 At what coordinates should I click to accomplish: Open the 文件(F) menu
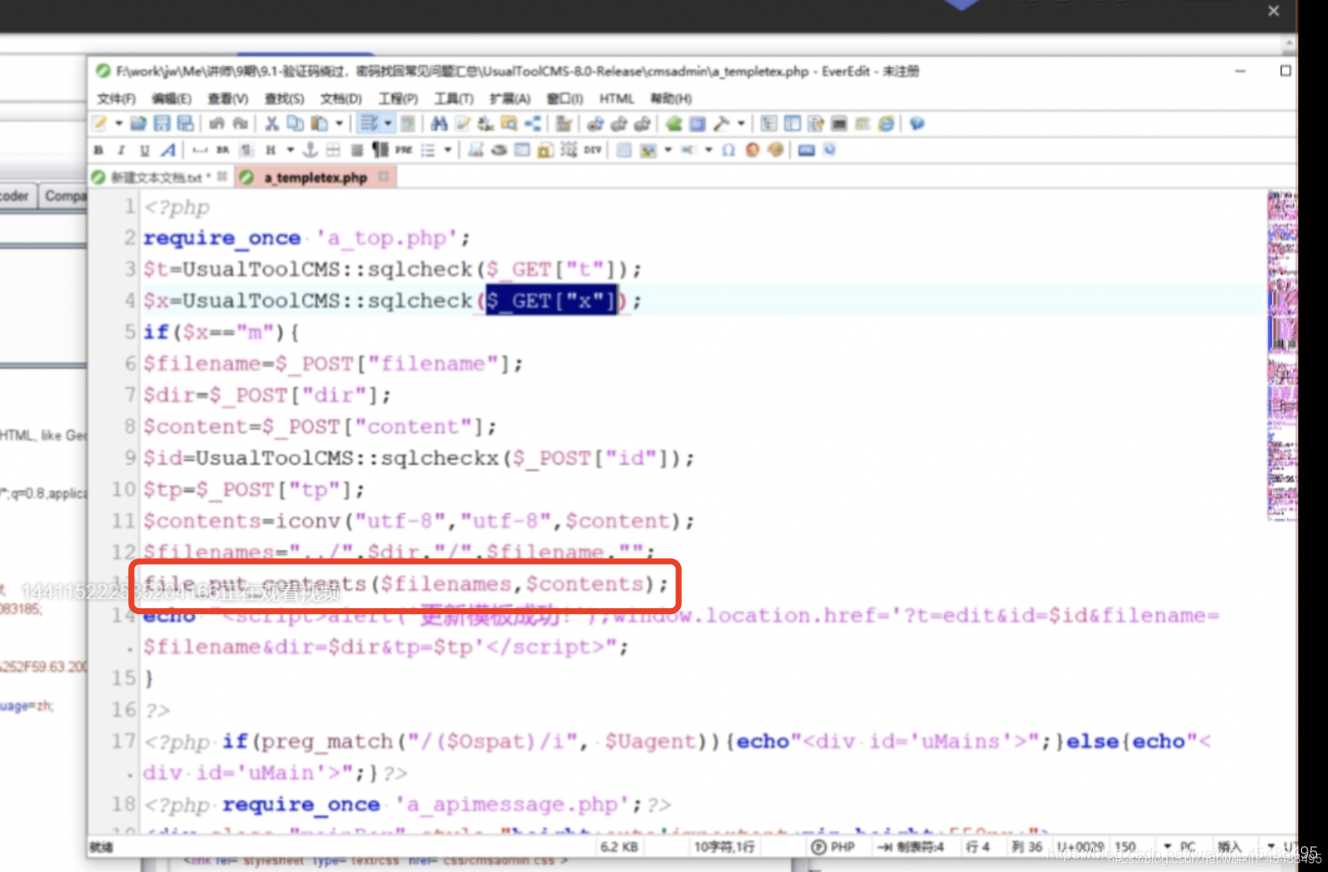click(x=116, y=98)
